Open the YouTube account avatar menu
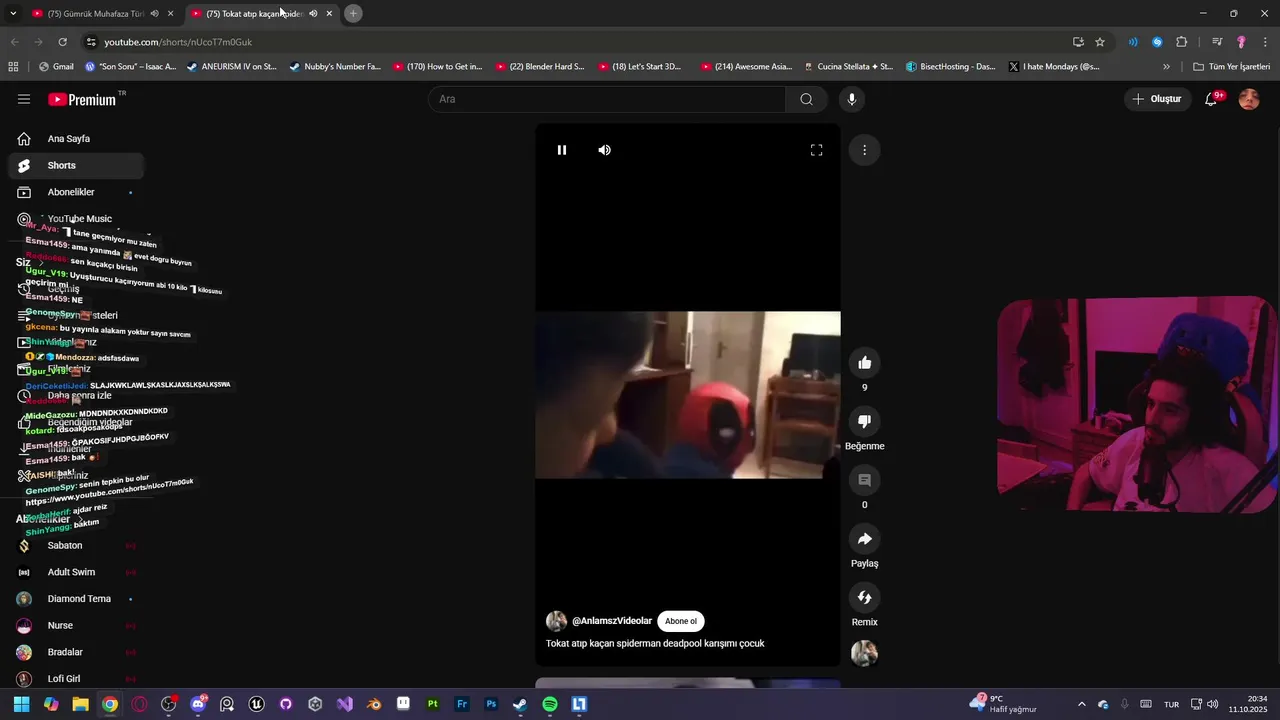 [x=1249, y=99]
